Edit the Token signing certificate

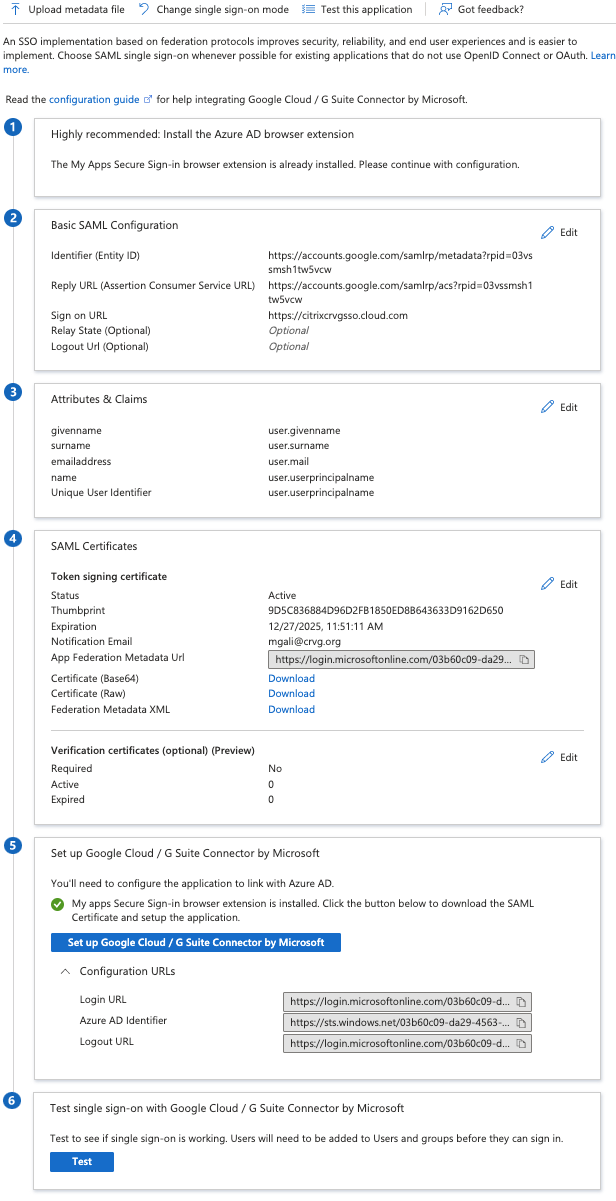[559, 584]
